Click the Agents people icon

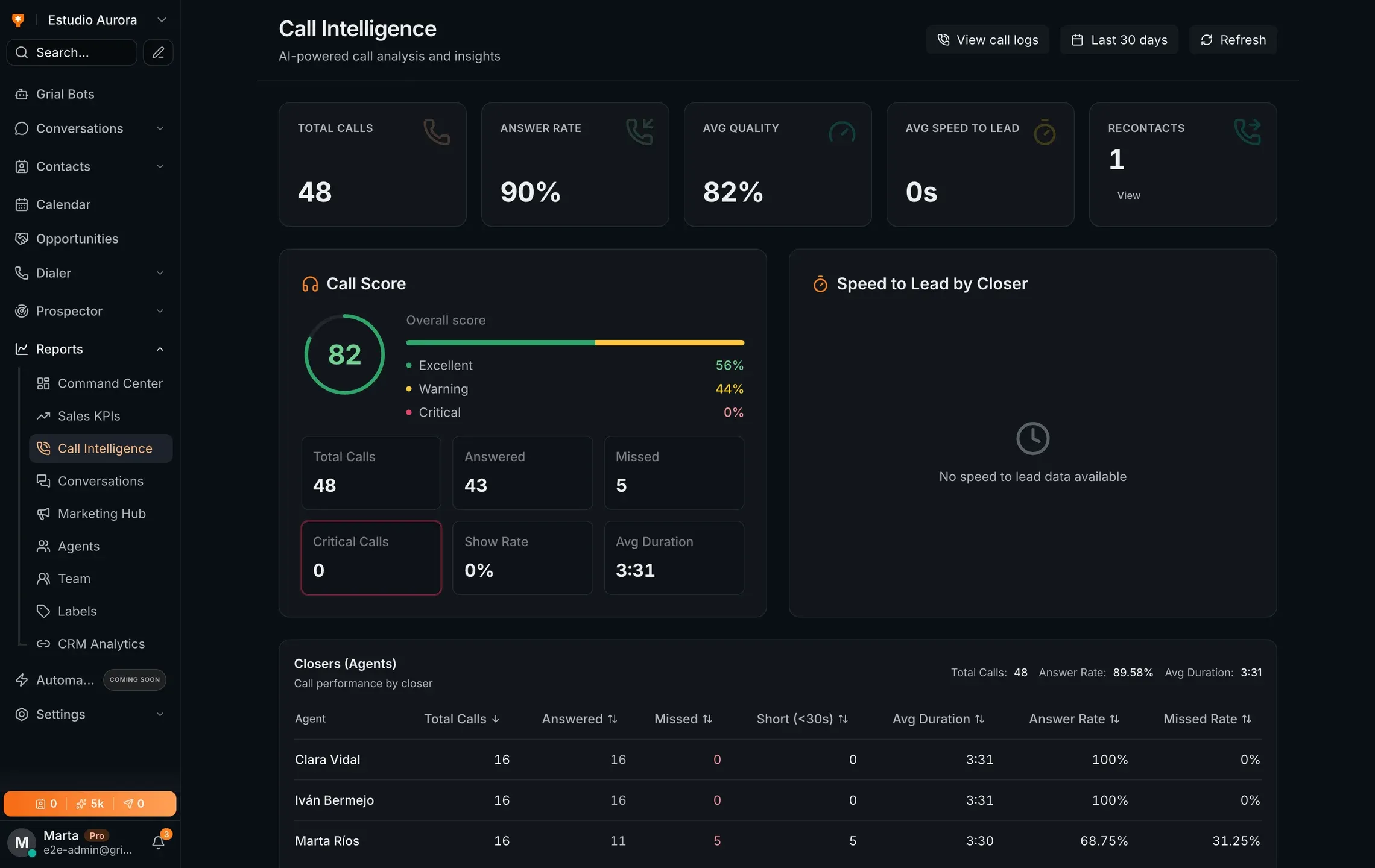coord(43,546)
